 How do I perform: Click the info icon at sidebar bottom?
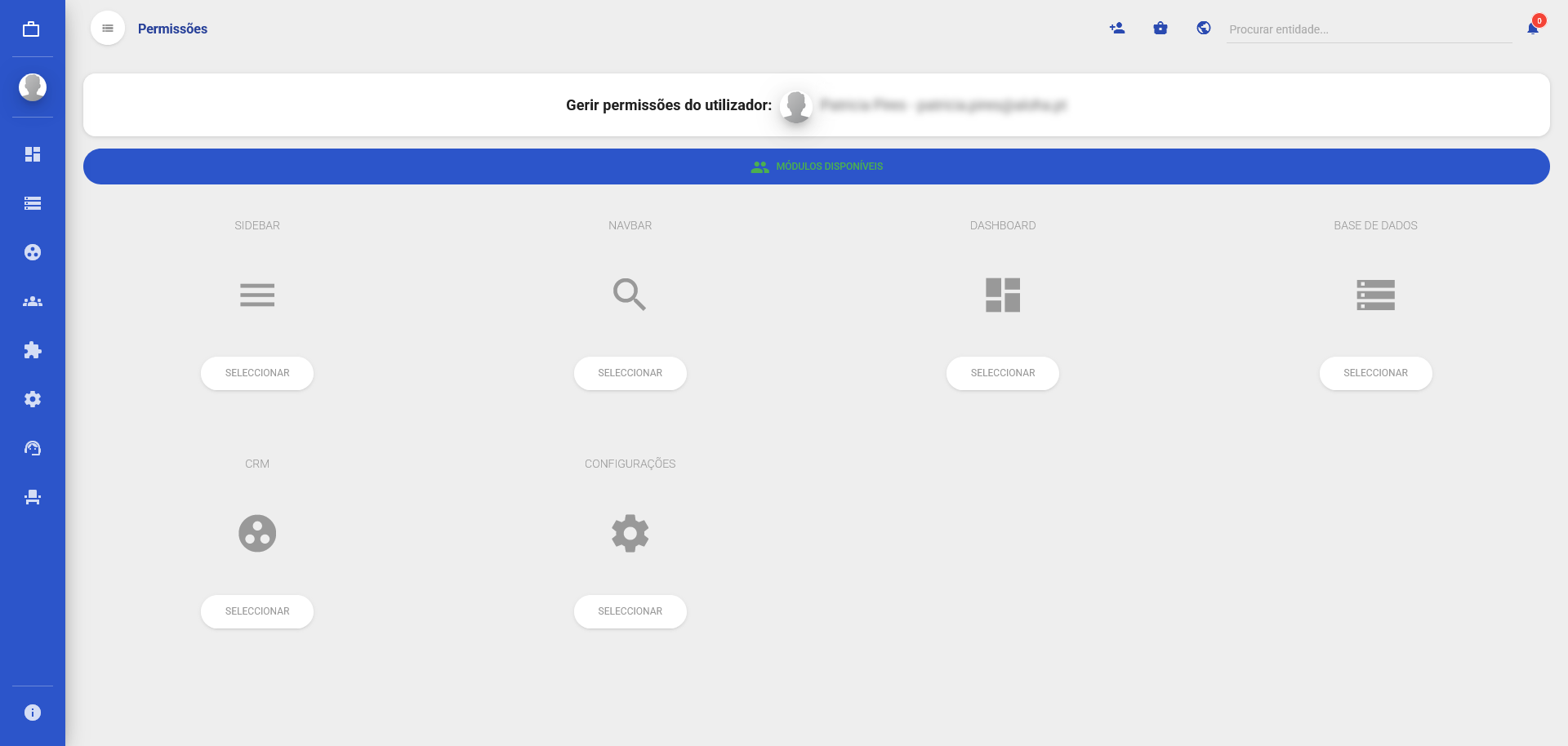[33, 713]
